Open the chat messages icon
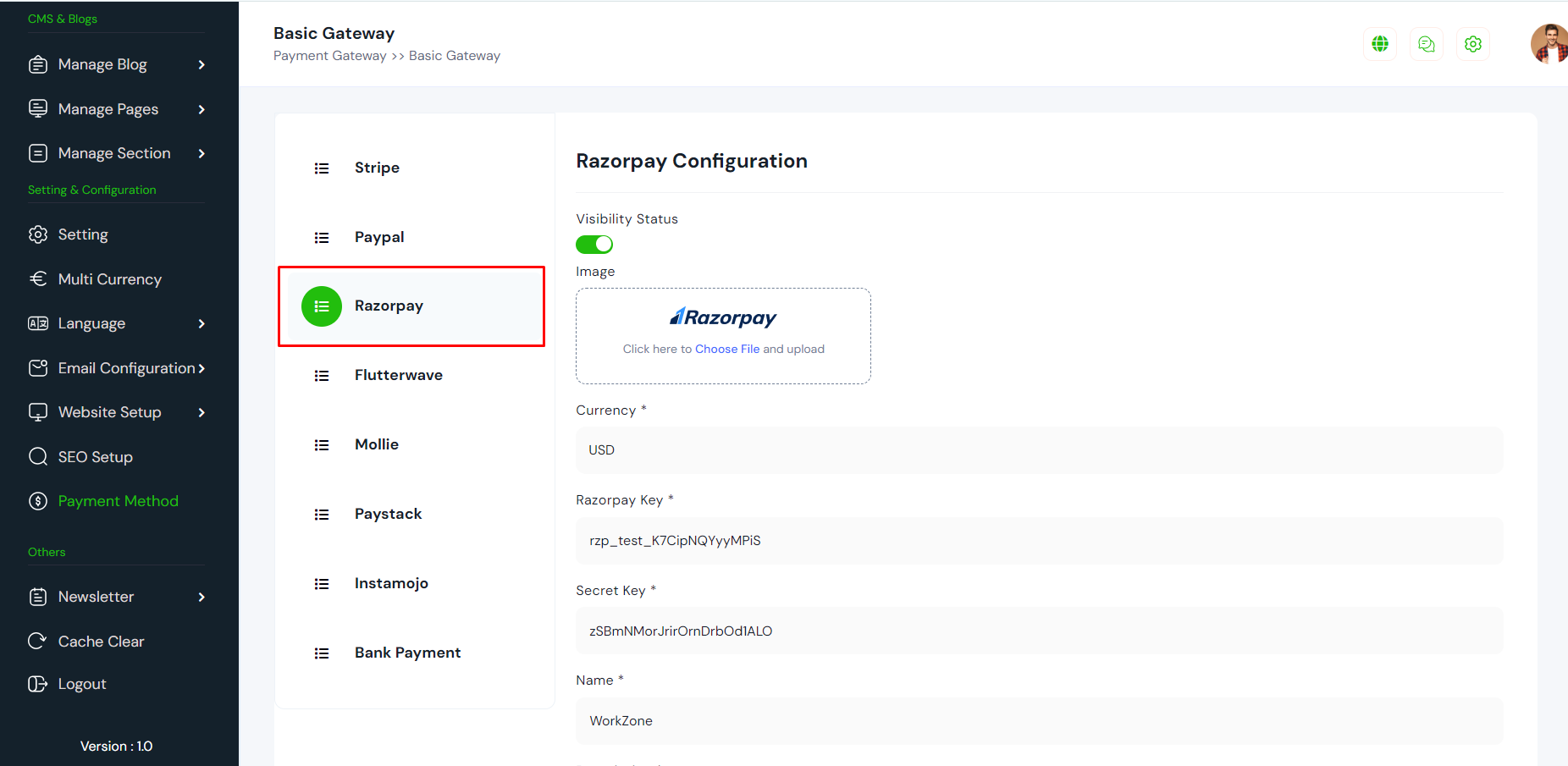1568x766 pixels. coord(1427,44)
